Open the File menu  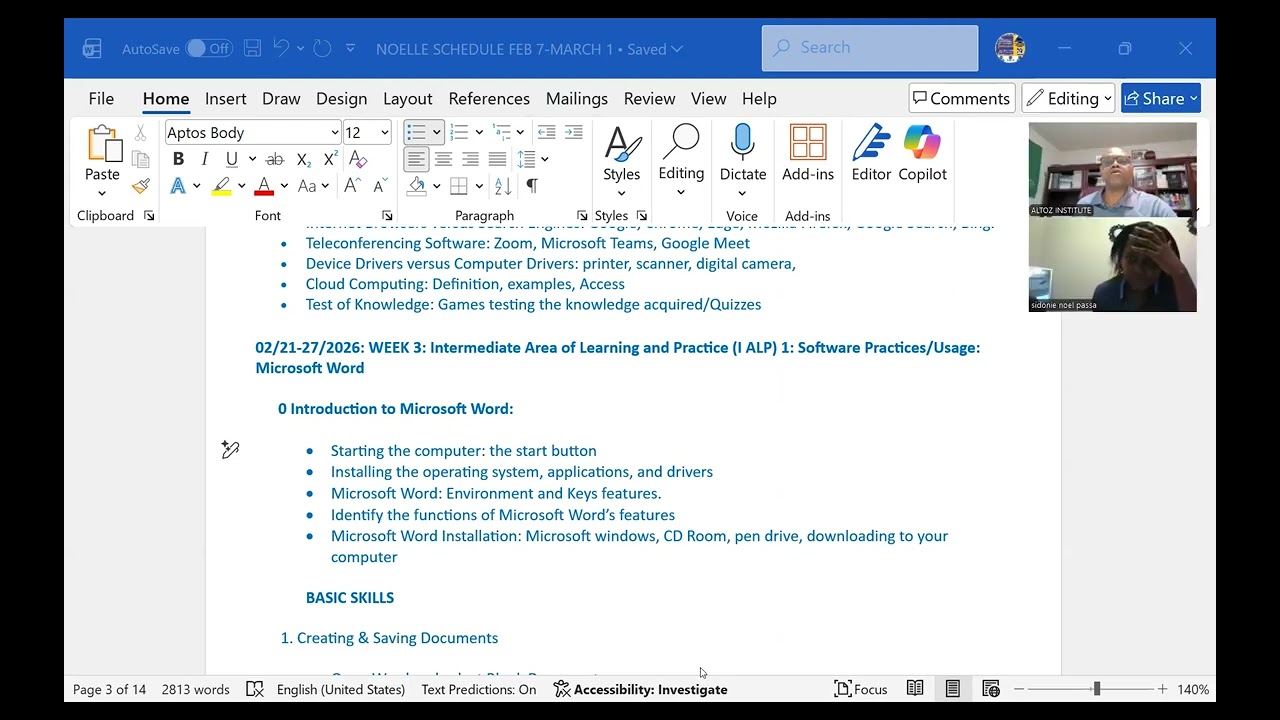[x=101, y=98]
